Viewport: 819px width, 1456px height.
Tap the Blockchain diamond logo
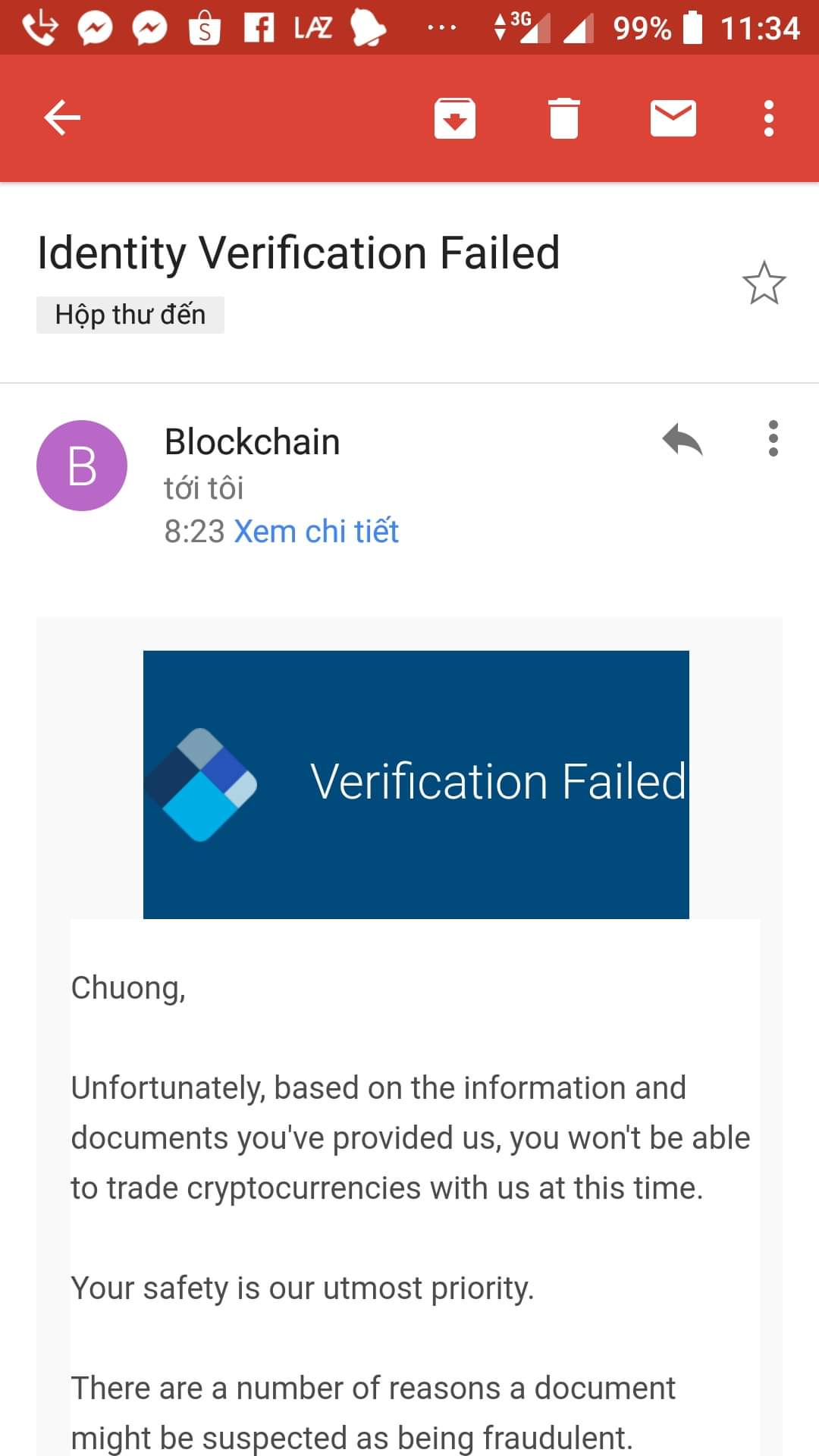(202, 784)
